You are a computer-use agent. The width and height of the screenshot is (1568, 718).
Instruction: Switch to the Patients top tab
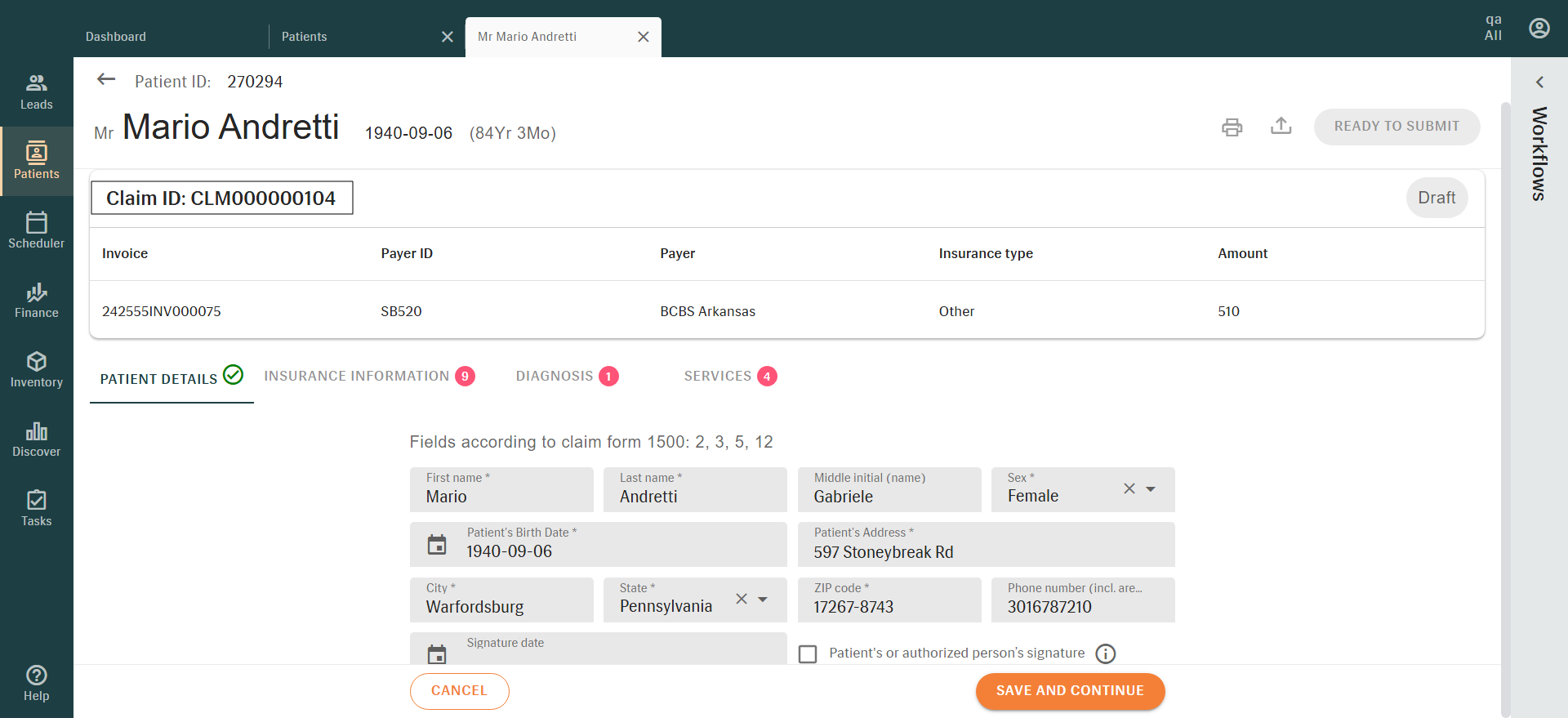tap(304, 37)
